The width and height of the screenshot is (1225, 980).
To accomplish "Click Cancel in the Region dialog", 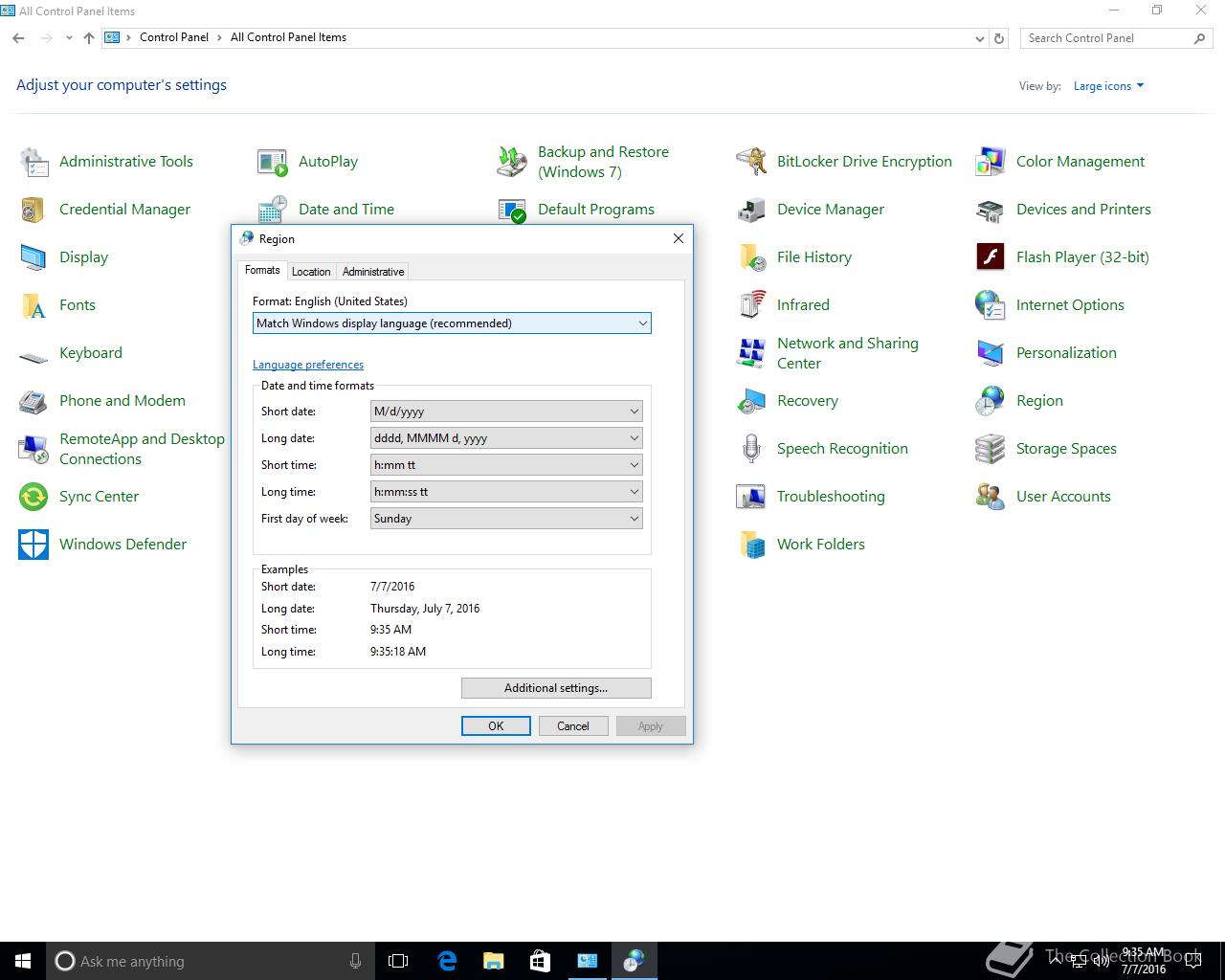I will click(573, 726).
